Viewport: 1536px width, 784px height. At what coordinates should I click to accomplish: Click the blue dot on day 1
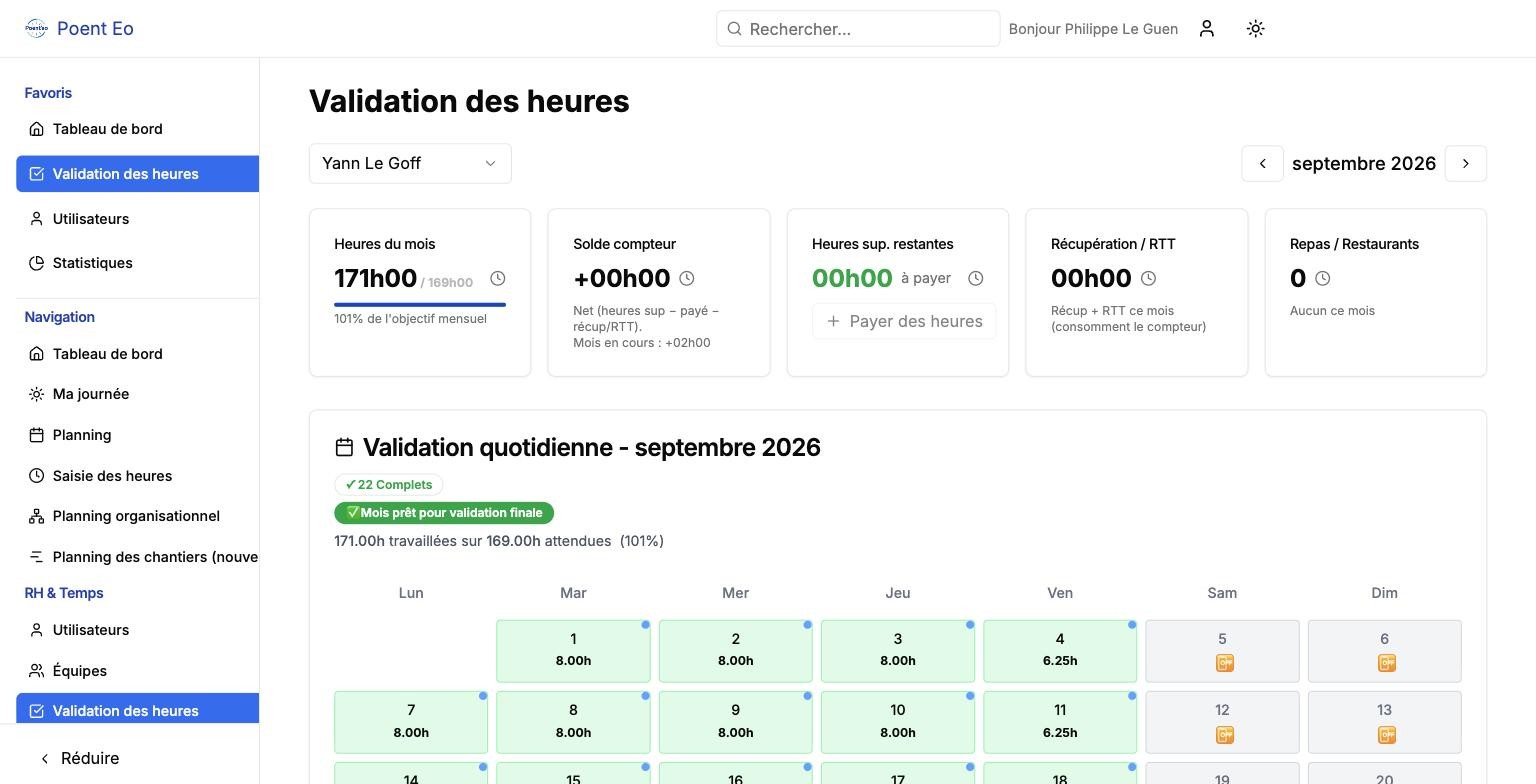pos(646,625)
